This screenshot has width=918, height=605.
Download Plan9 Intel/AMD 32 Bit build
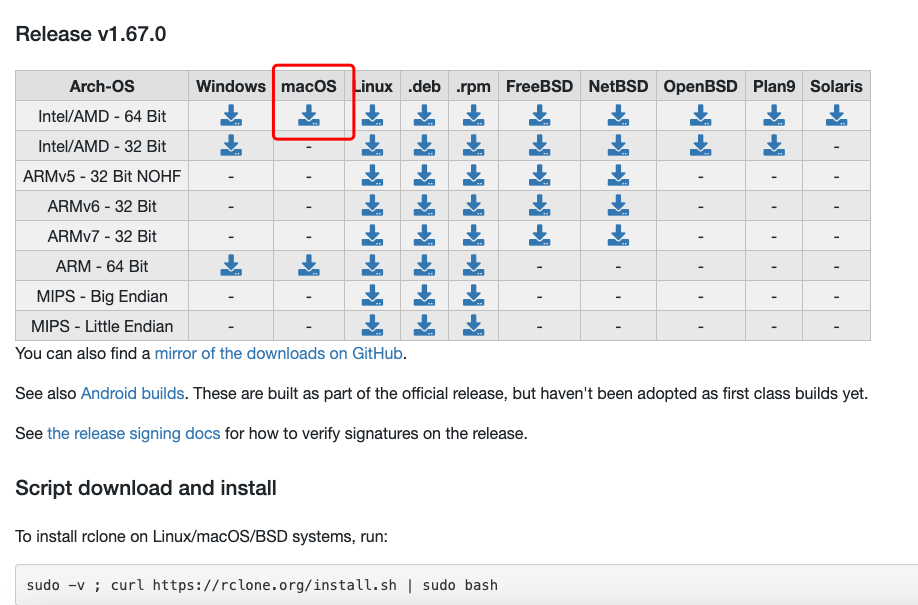coord(774,145)
